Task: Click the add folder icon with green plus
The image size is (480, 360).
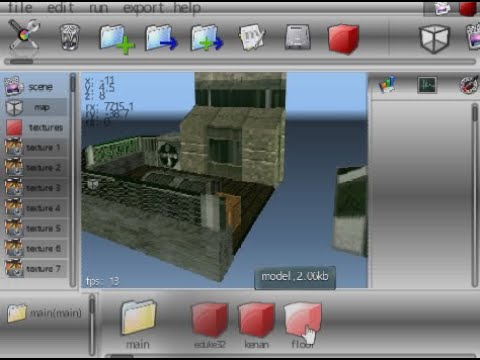Action: click(117, 39)
